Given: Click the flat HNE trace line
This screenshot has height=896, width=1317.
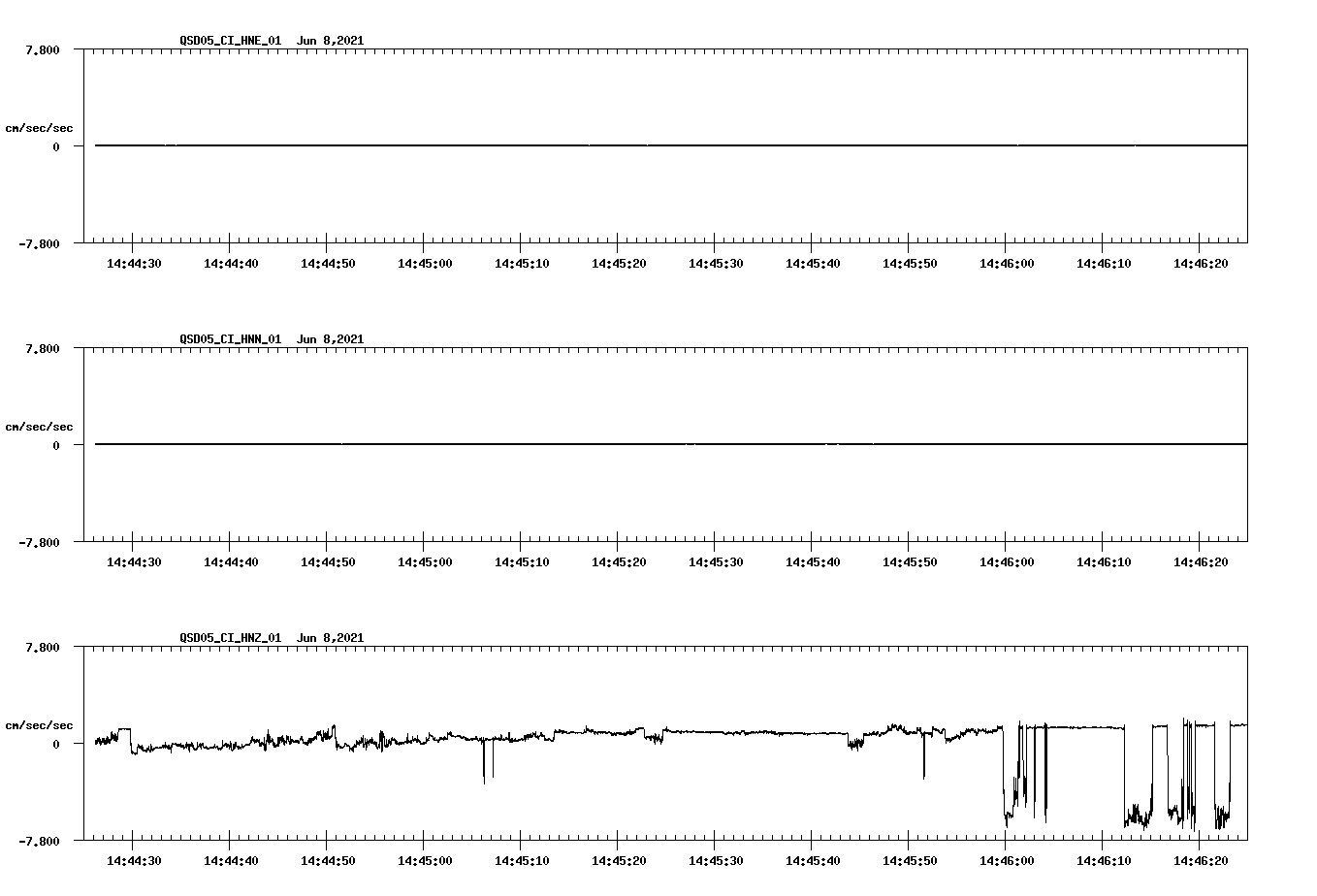Looking at the screenshot, I should coord(671,145).
